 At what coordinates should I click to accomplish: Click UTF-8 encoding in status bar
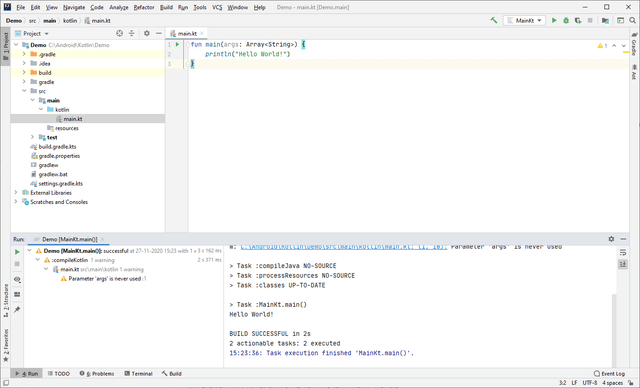(x=590, y=383)
